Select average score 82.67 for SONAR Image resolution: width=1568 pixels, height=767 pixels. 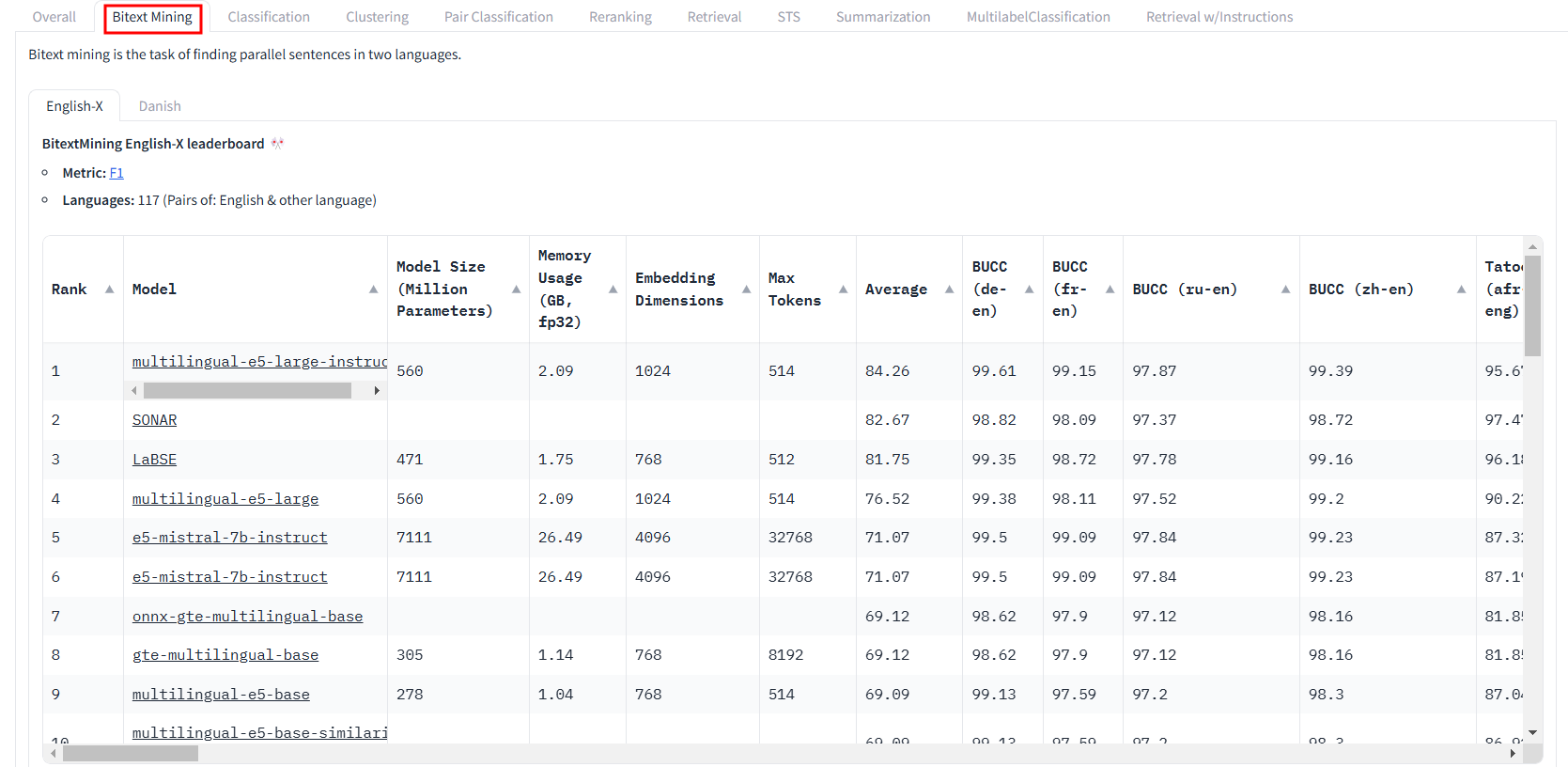point(888,420)
